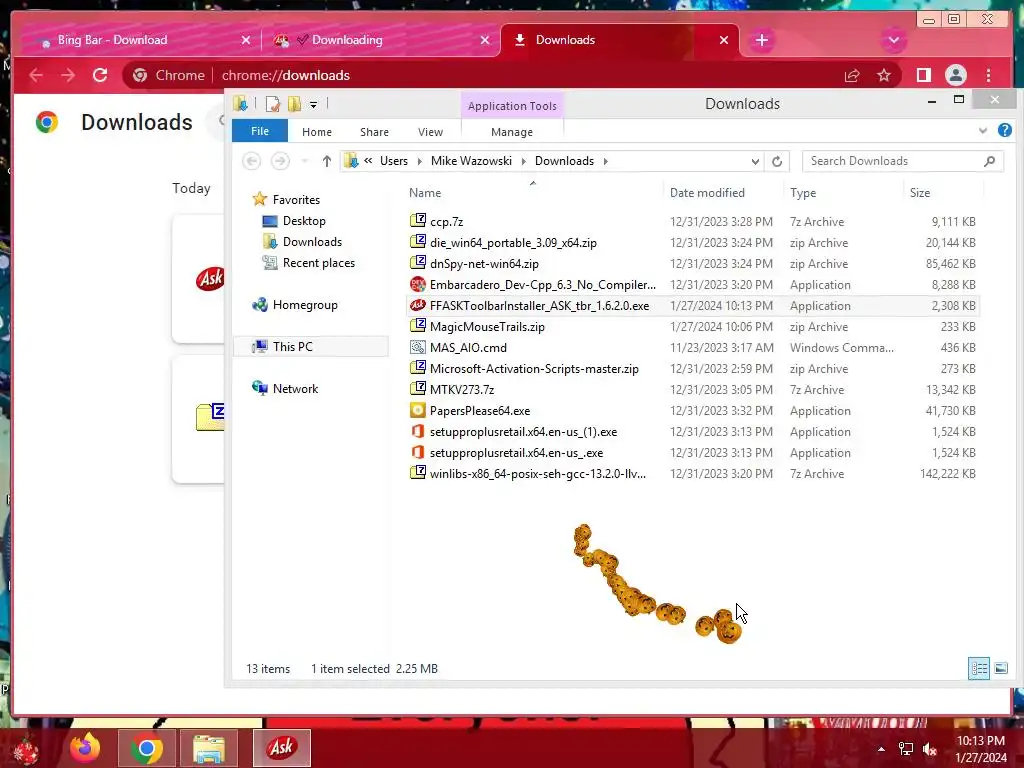Expand the Explorer ribbon chevron
1024x768 pixels.
(x=983, y=131)
